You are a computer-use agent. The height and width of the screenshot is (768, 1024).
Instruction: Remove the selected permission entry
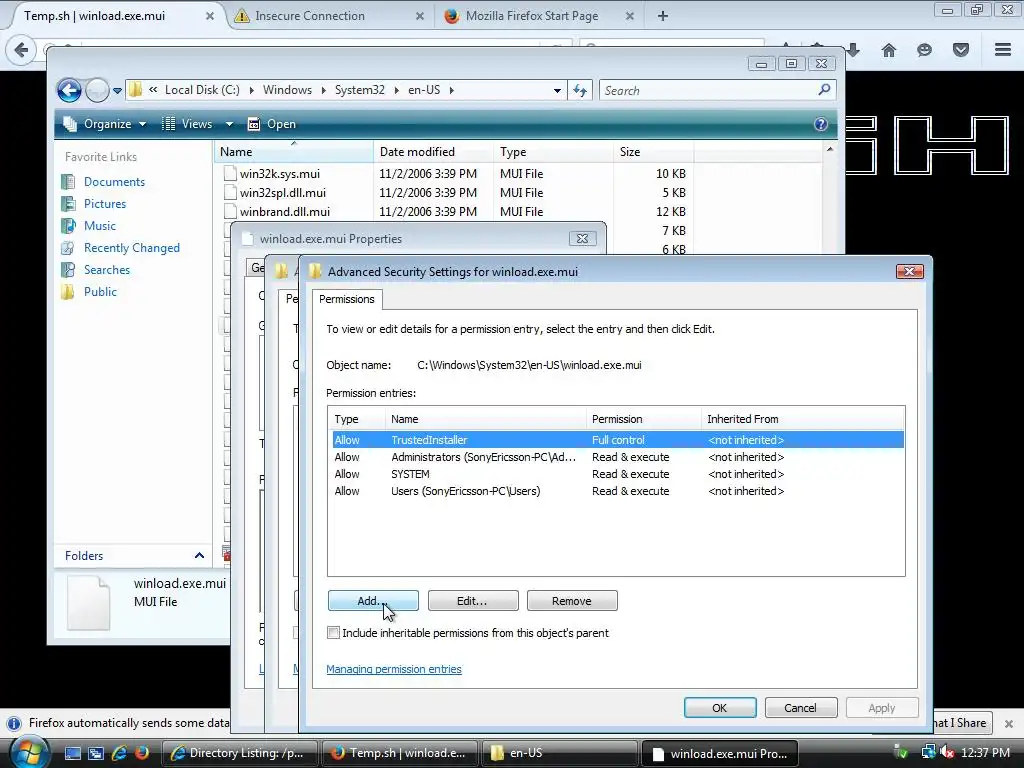tap(571, 601)
